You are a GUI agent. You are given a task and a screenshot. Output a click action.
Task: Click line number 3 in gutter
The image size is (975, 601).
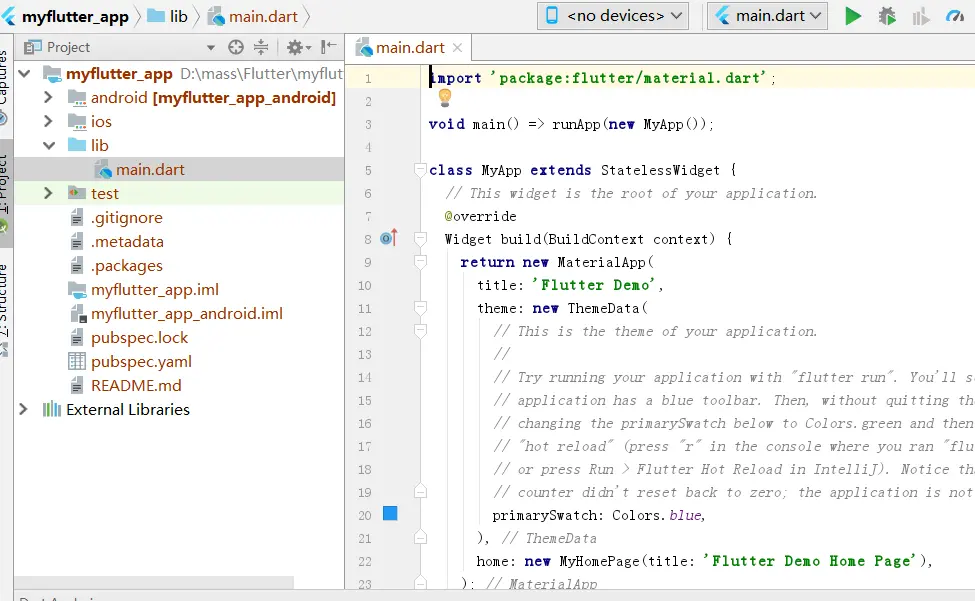(368, 124)
